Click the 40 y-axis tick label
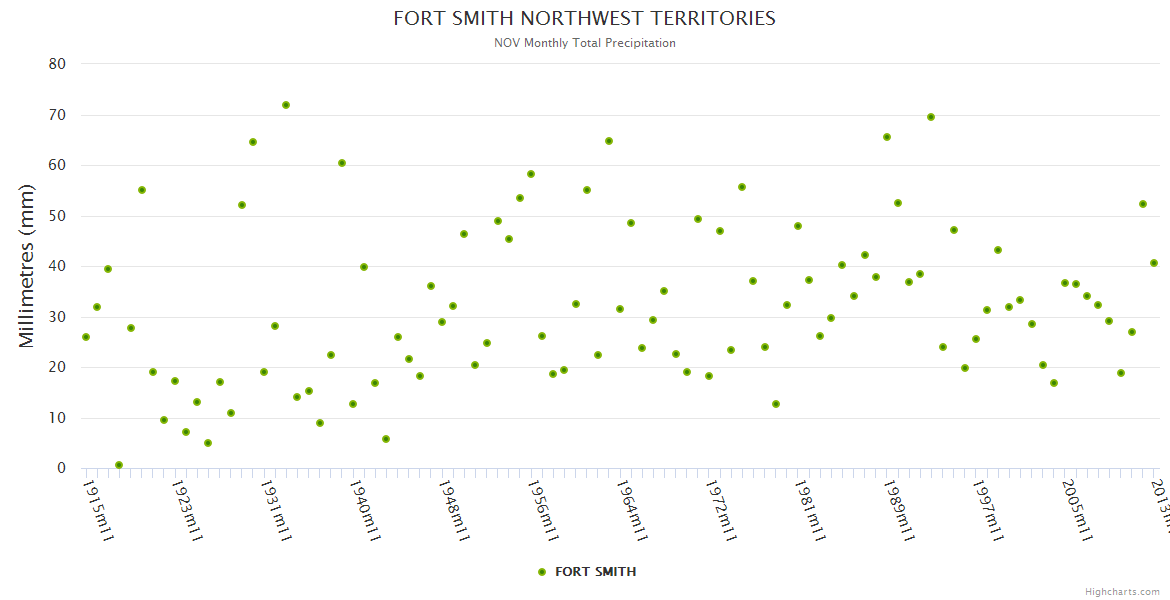Screen dimensions: 1170x600 [57, 266]
